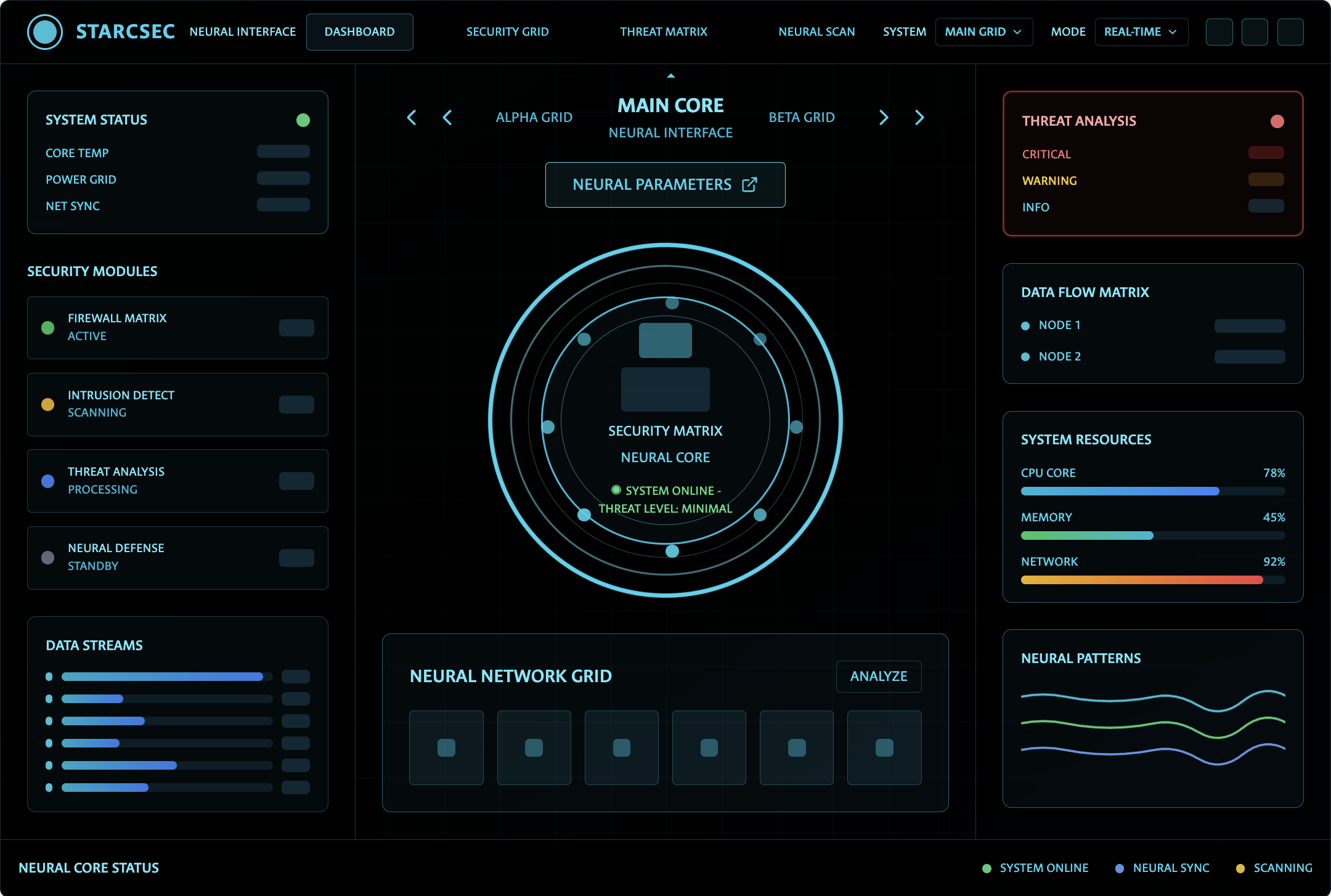The height and width of the screenshot is (896, 1331).
Task: Go to next grid with inner right chevron
Action: (x=884, y=118)
